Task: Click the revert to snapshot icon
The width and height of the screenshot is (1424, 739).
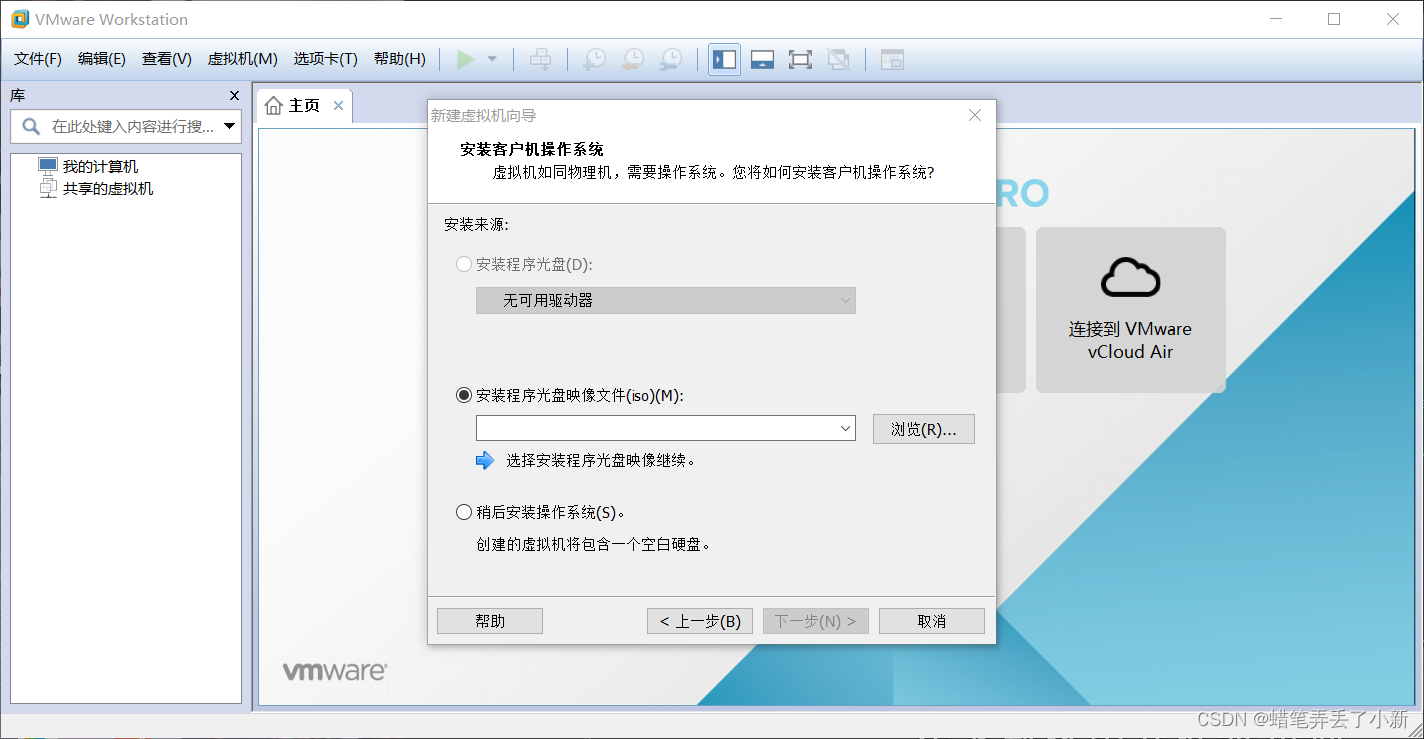Action: tap(632, 59)
